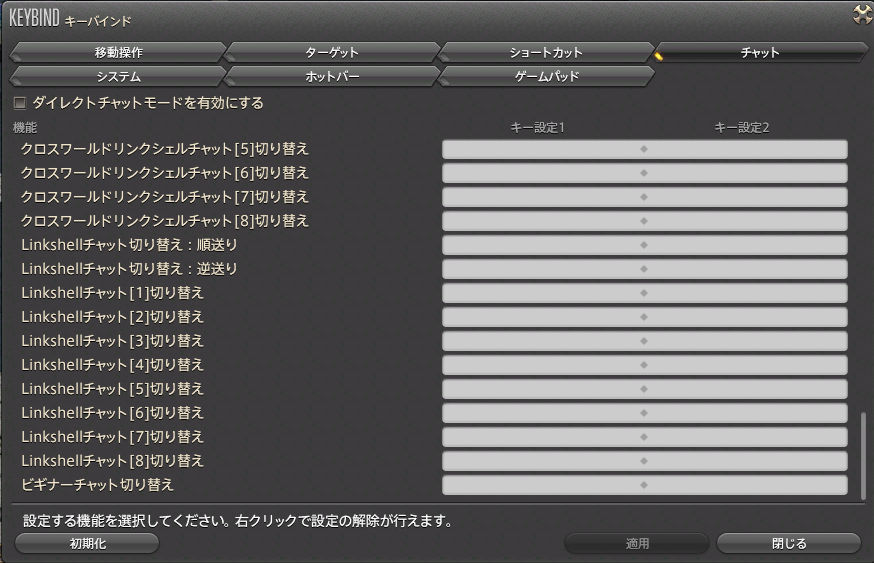
Task: Set キー設定1 for クロスワールドリンクシェルチャット[7]切り替え
Action: click(x=542, y=197)
